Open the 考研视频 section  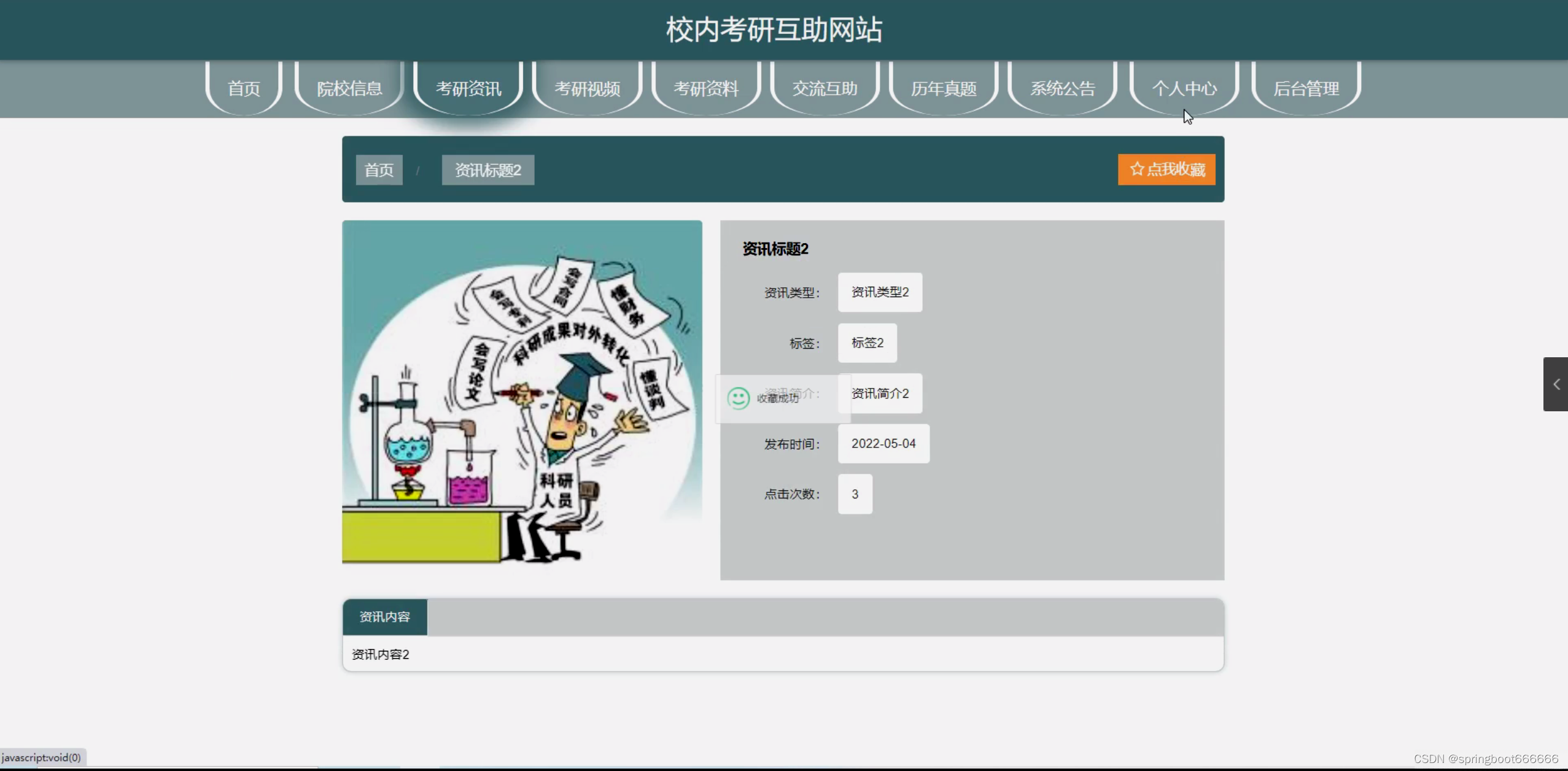coord(588,89)
